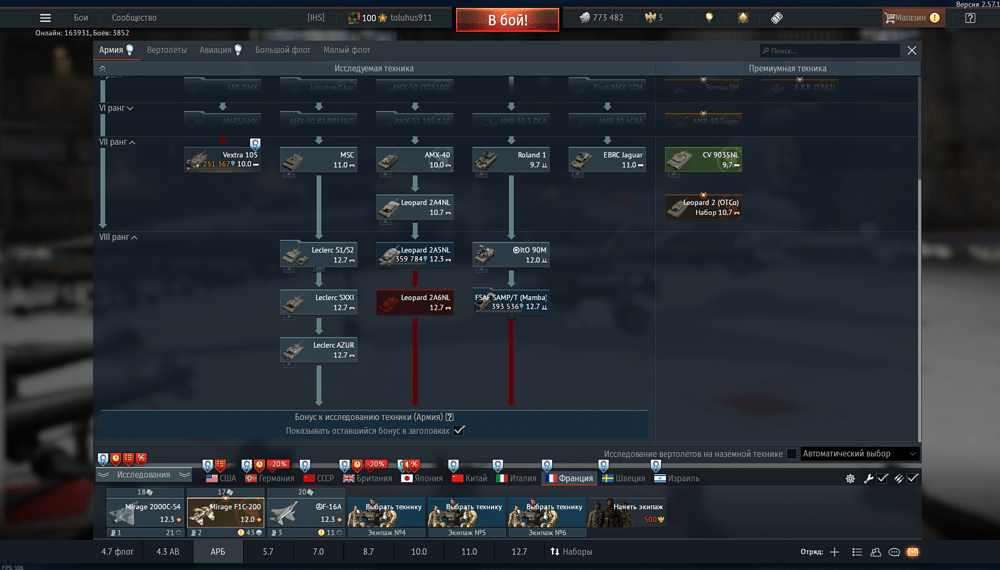
Task: Select the Германия nation tab
Action: 270,478
